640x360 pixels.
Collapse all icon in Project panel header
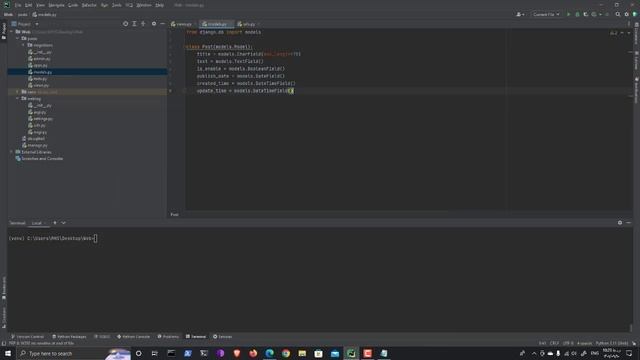(143, 24)
